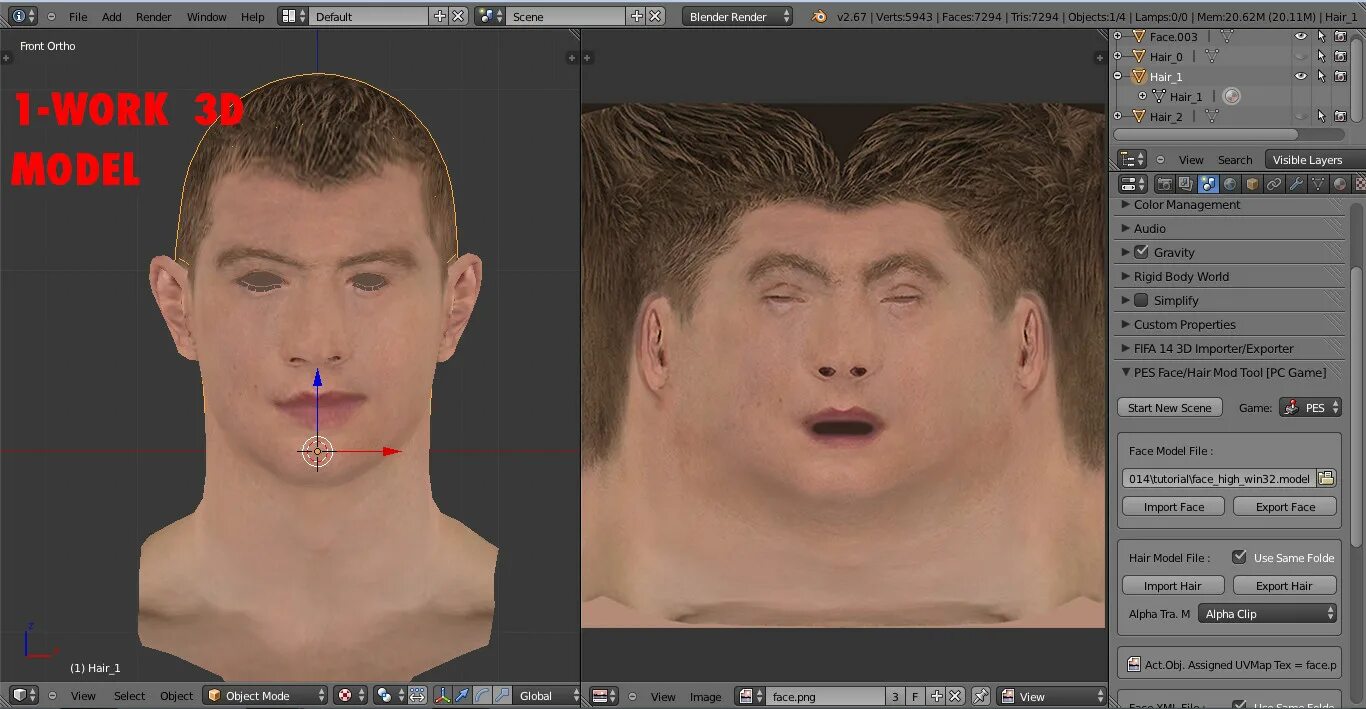This screenshot has height=709, width=1366.
Task: Click the Export Hair button
Action: click(1285, 586)
